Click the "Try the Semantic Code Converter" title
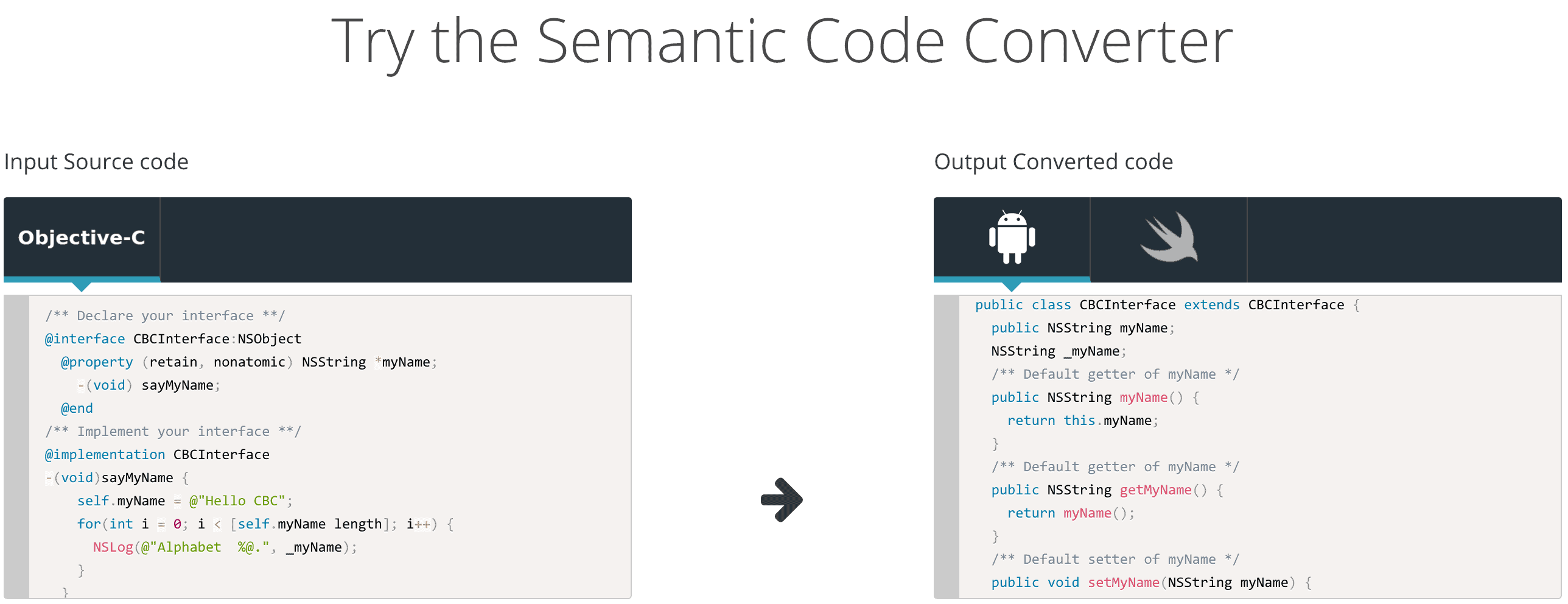1568x604 pixels. 782,41
